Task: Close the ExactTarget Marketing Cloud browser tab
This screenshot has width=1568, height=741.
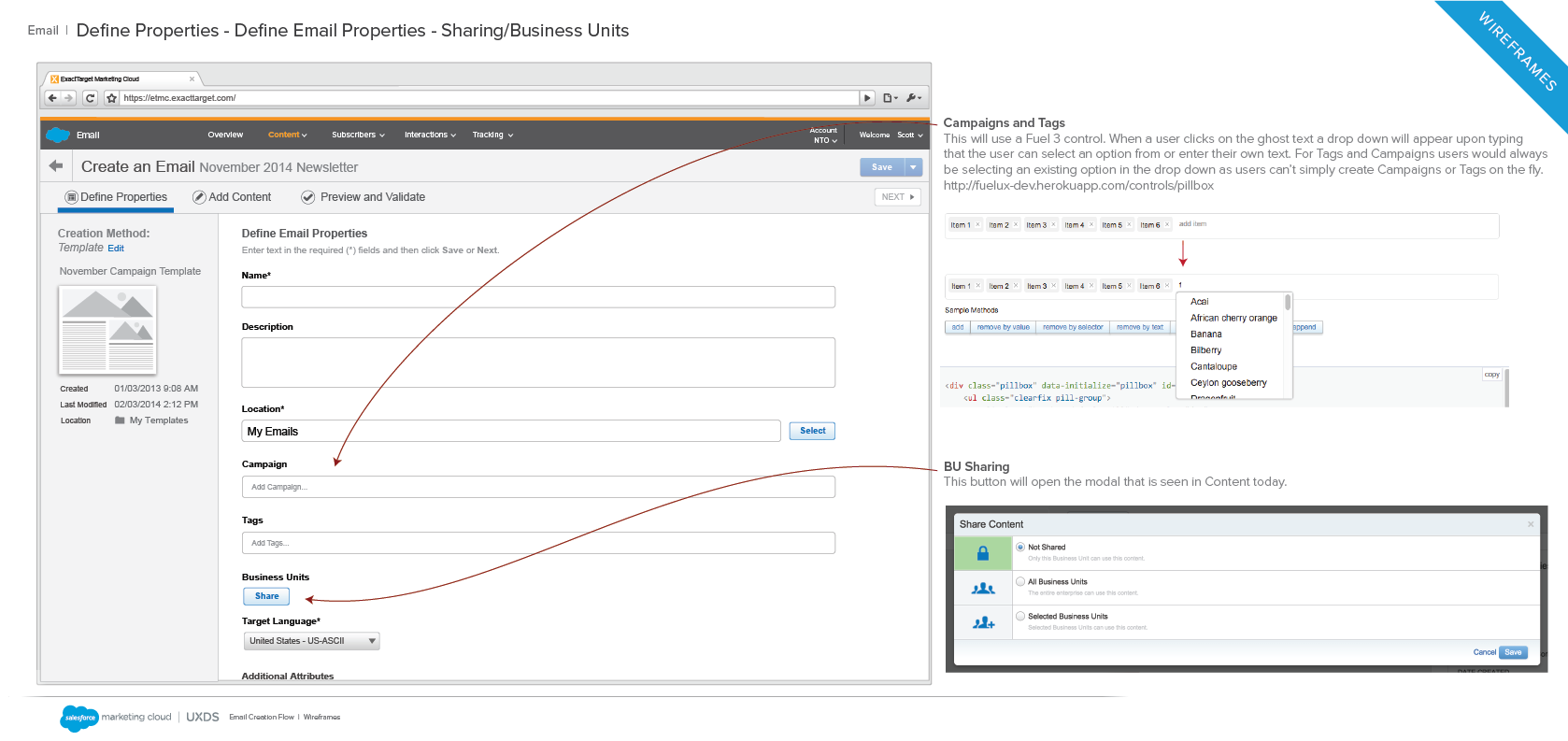Action: pos(192,78)
